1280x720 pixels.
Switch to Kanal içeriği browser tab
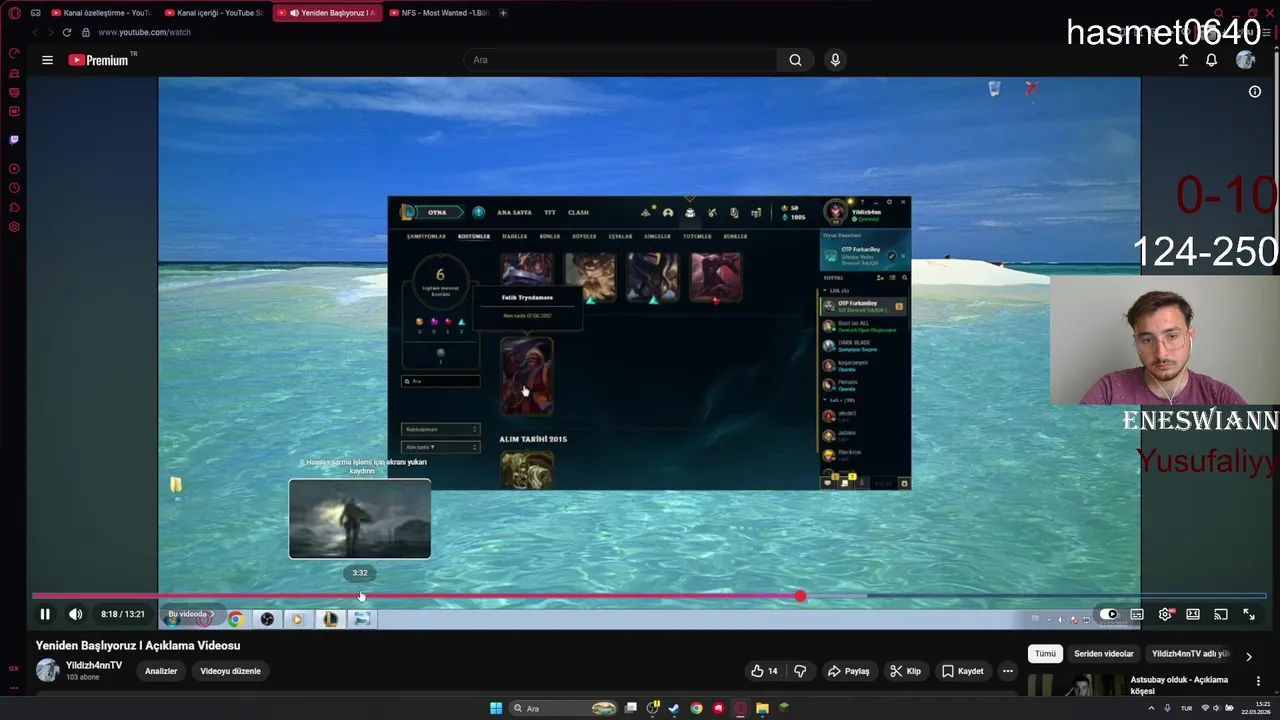coord(213,13)
